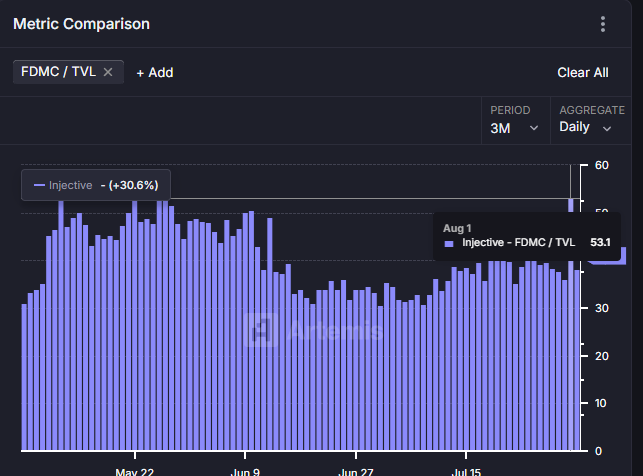Click the 30 y-axis value
The image size is (643, 476).
tap(602, 308)
